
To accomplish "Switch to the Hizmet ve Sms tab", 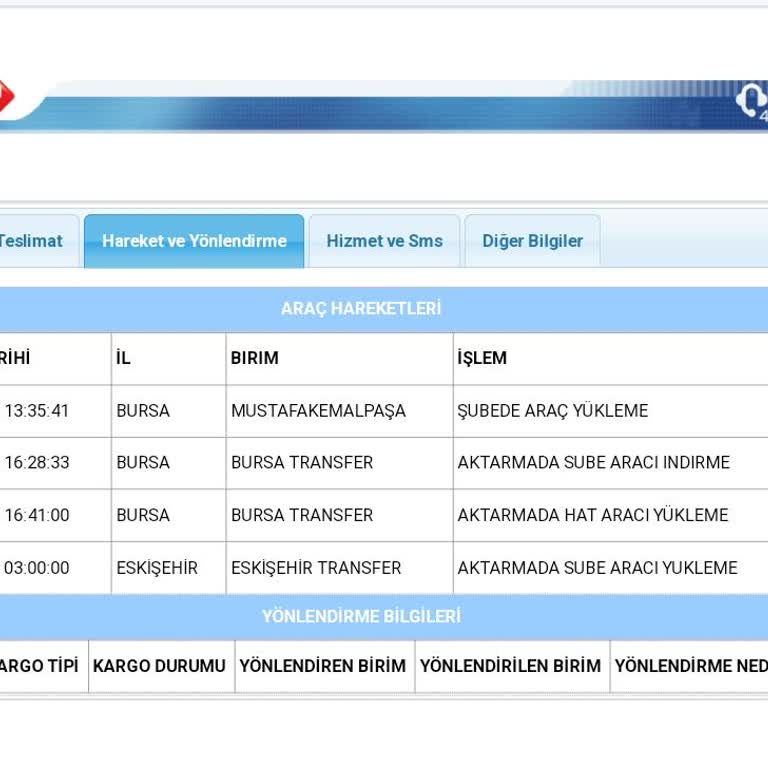I will click(x=384, y=241).
